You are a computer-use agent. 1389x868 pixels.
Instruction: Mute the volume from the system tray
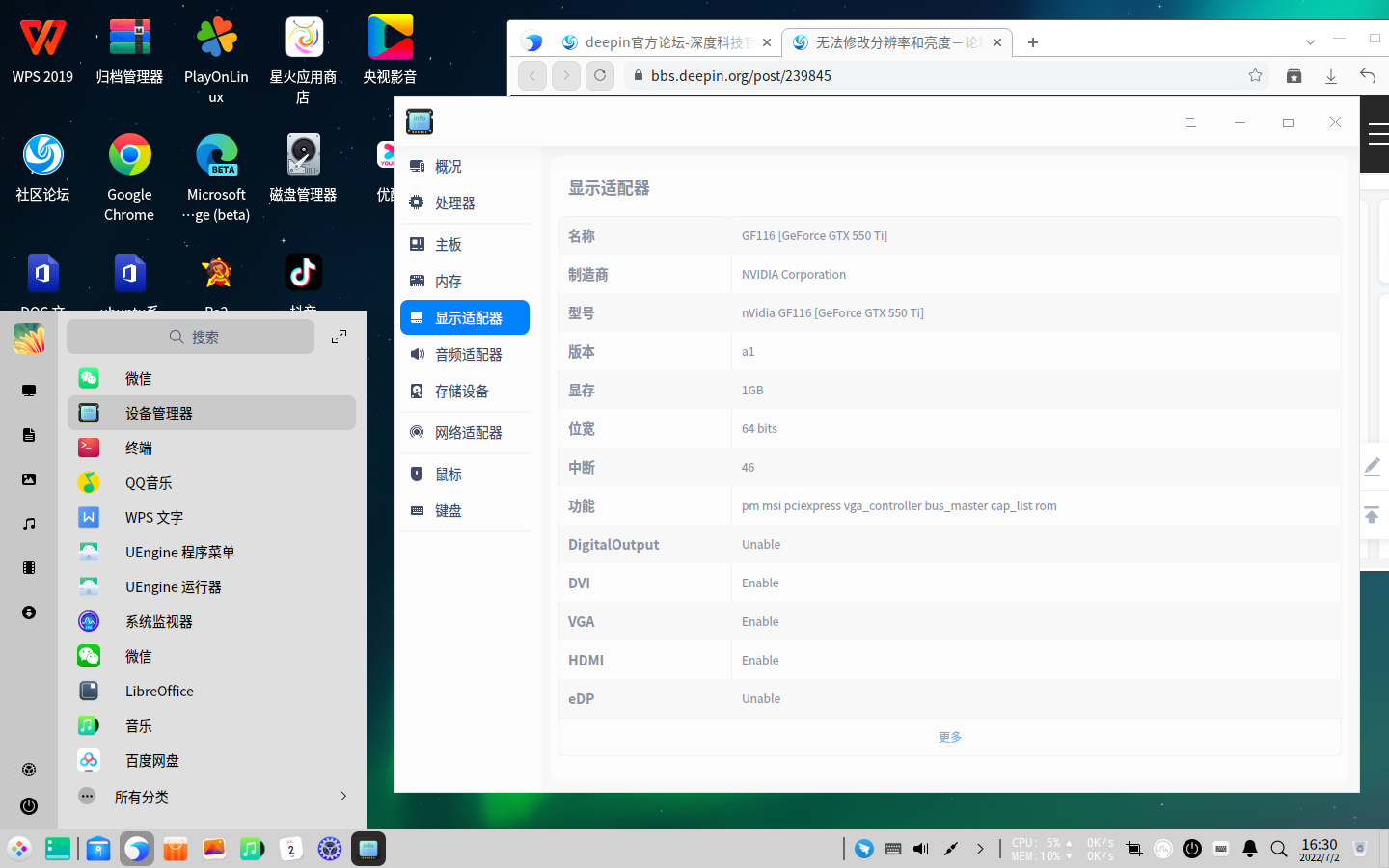click(920, 849)
